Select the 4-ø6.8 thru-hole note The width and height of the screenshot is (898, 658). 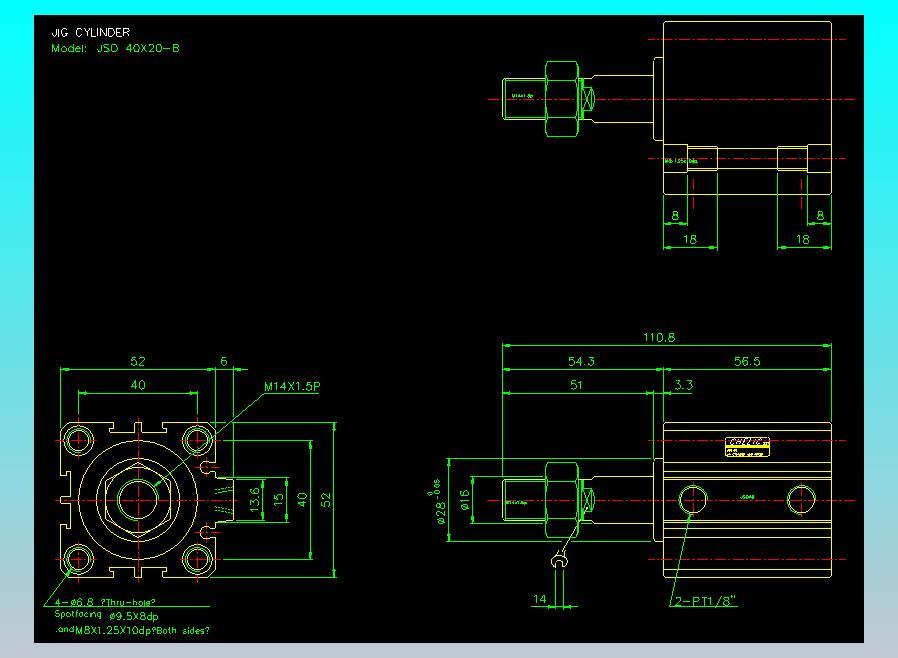tap(105, 602)
